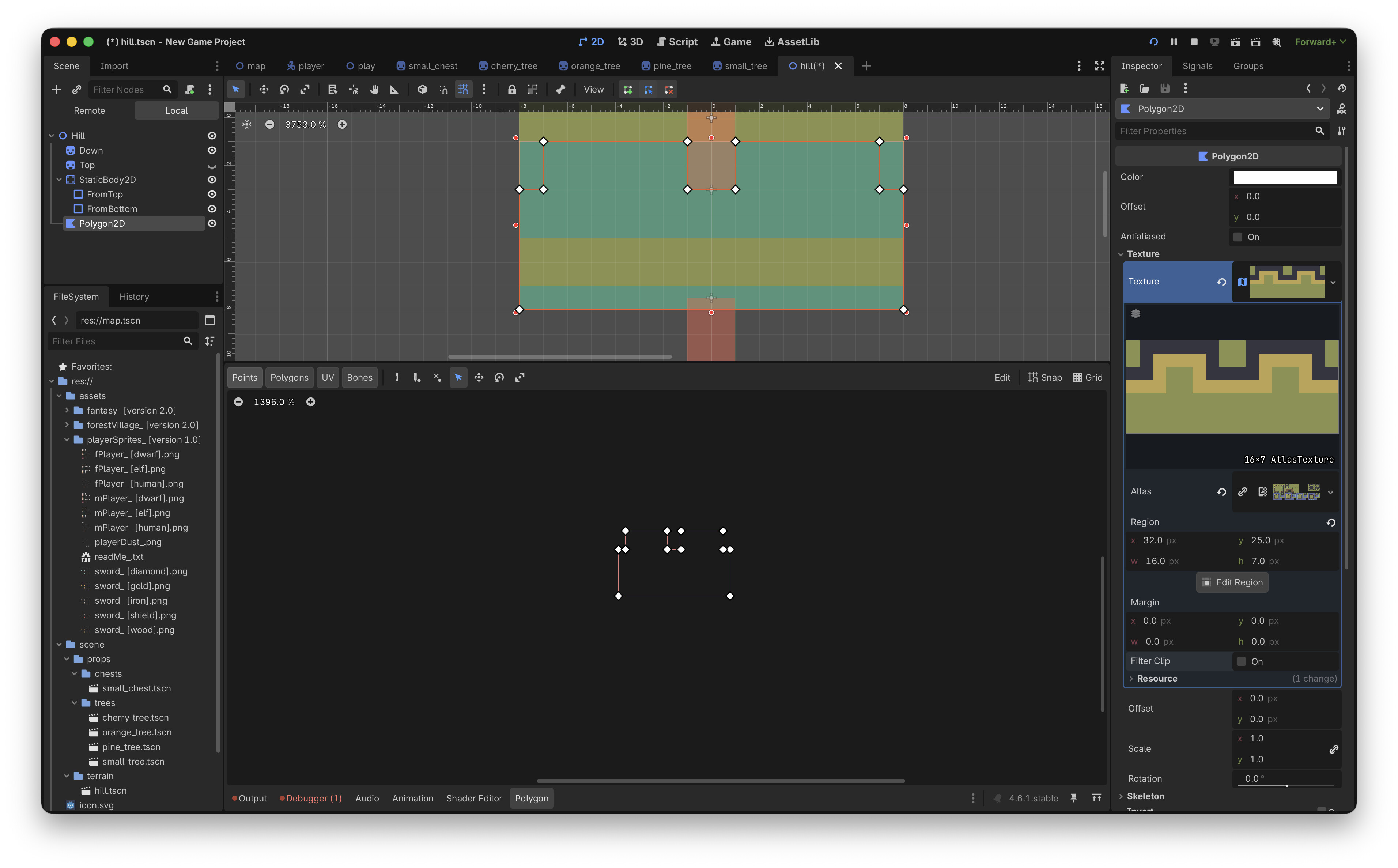This screenshot has width=1398, height=868.
Task: Enable the Antialiased checkbox
Action: (x=1238, y=237)
